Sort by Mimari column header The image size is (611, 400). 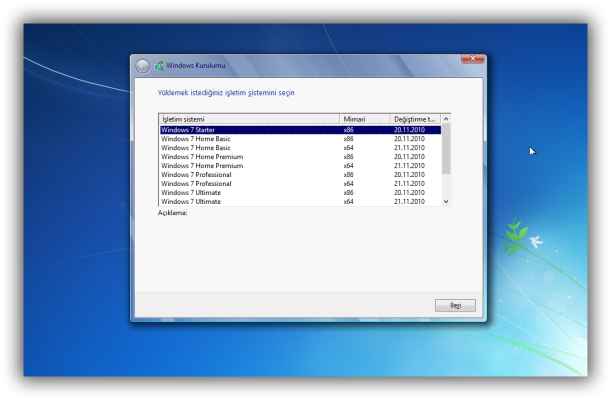coord(364,119)
